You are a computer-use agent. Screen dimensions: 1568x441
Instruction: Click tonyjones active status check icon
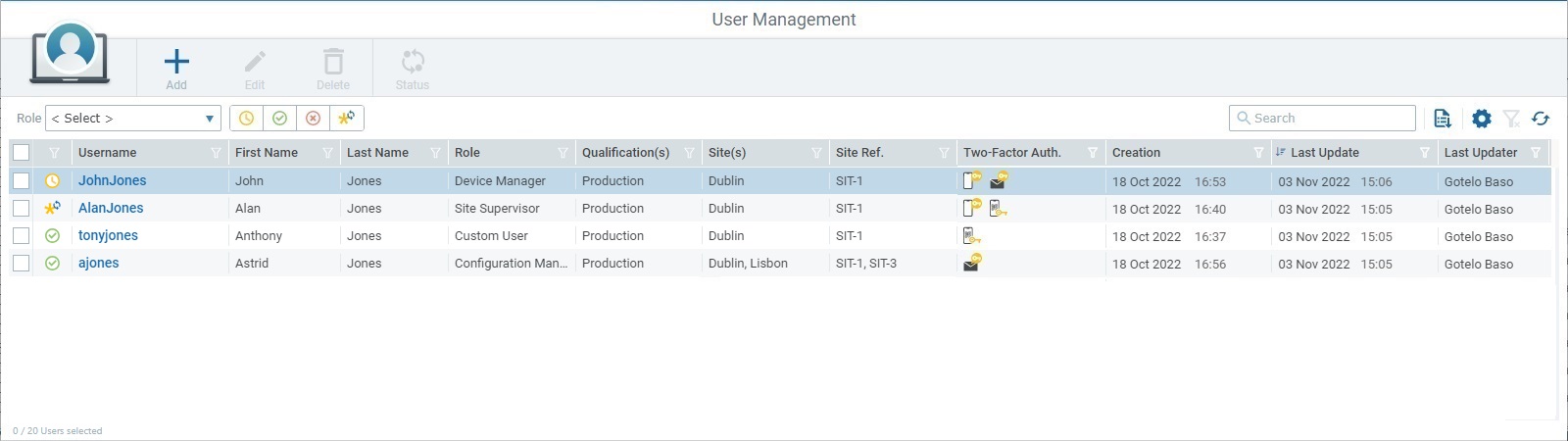point(53,236)
